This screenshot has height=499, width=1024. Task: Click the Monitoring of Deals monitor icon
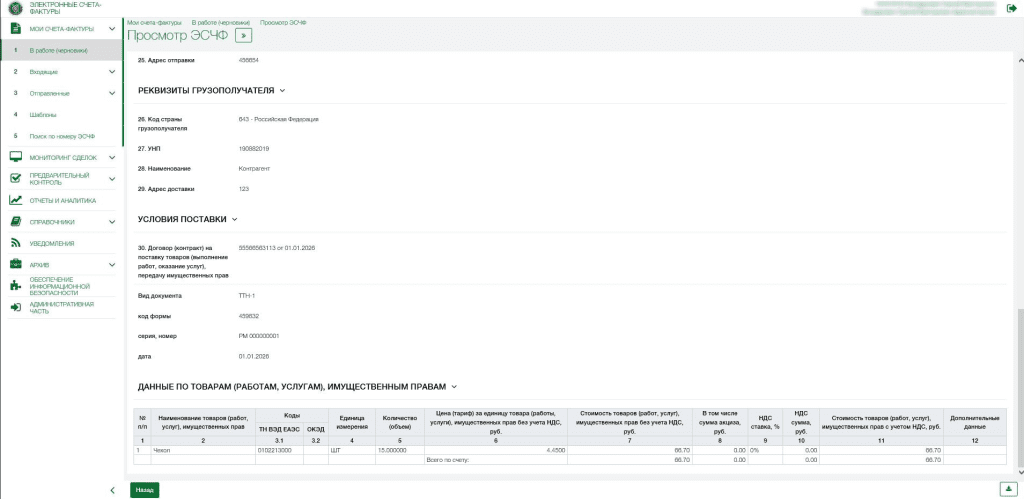click(15, 157)
